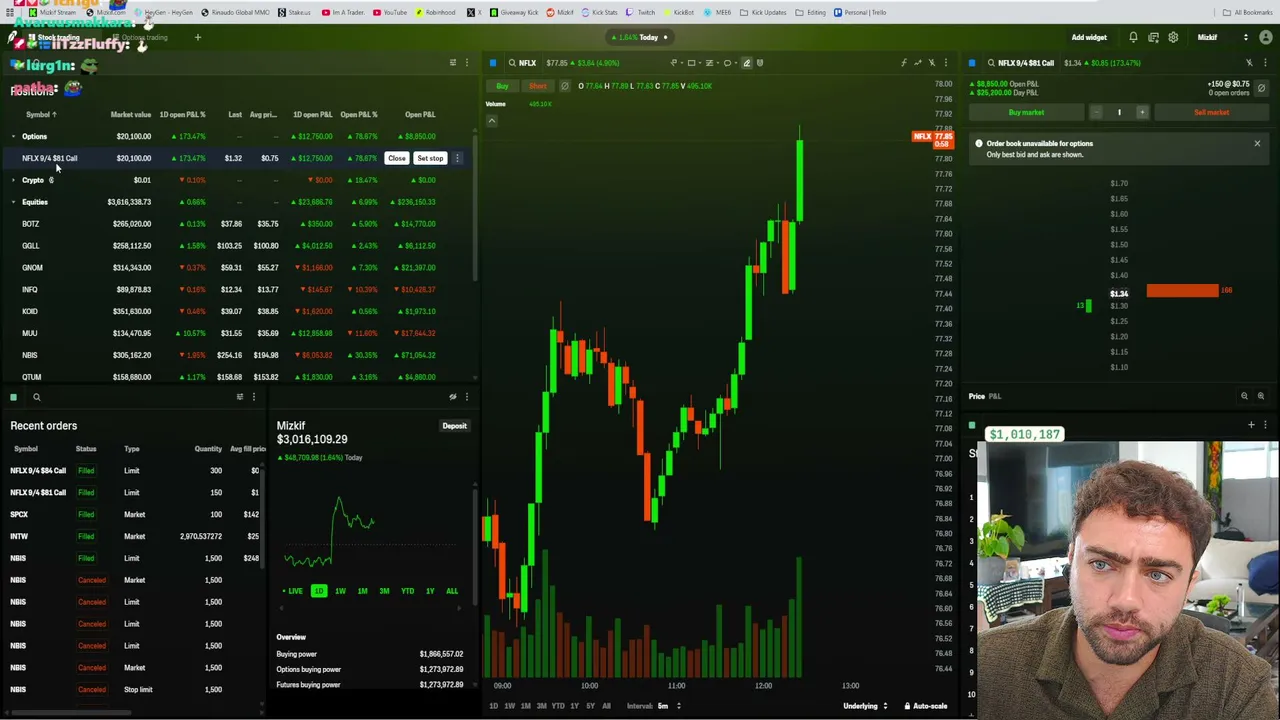The height and width of the screenshot is (720, 1280).
Task: Toggle hide balances eye in account widget
Action: [x=452, y=397]
